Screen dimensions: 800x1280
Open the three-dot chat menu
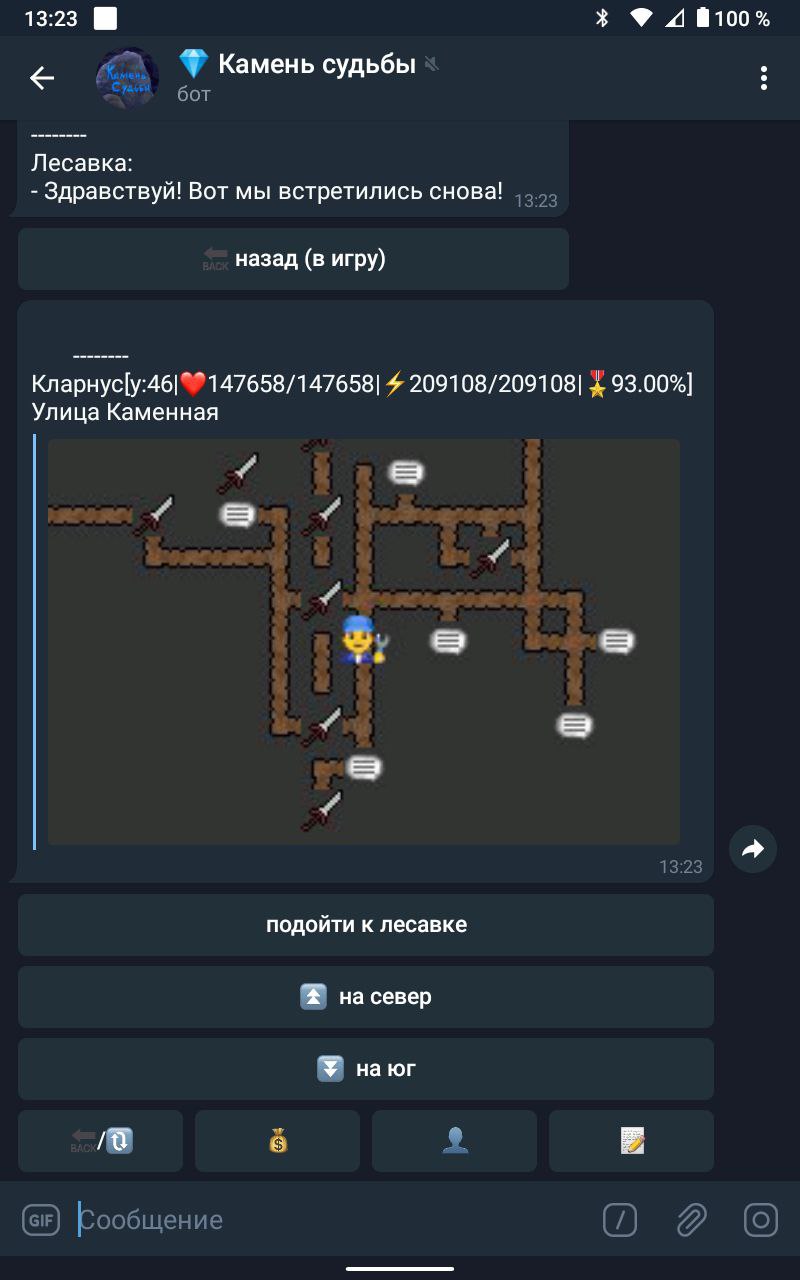pyautogui.click(x=764, y=78)
